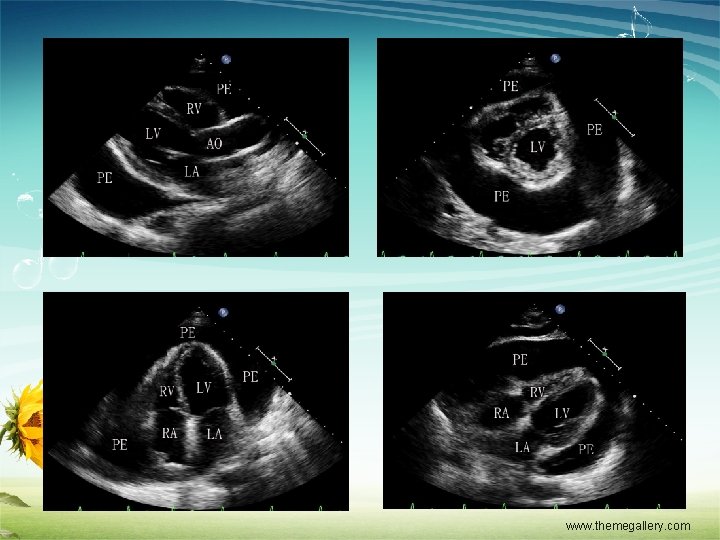720x540 pixels.
Task: Click the LV label in the apical four-chamber image
Action: pos(203,388)
